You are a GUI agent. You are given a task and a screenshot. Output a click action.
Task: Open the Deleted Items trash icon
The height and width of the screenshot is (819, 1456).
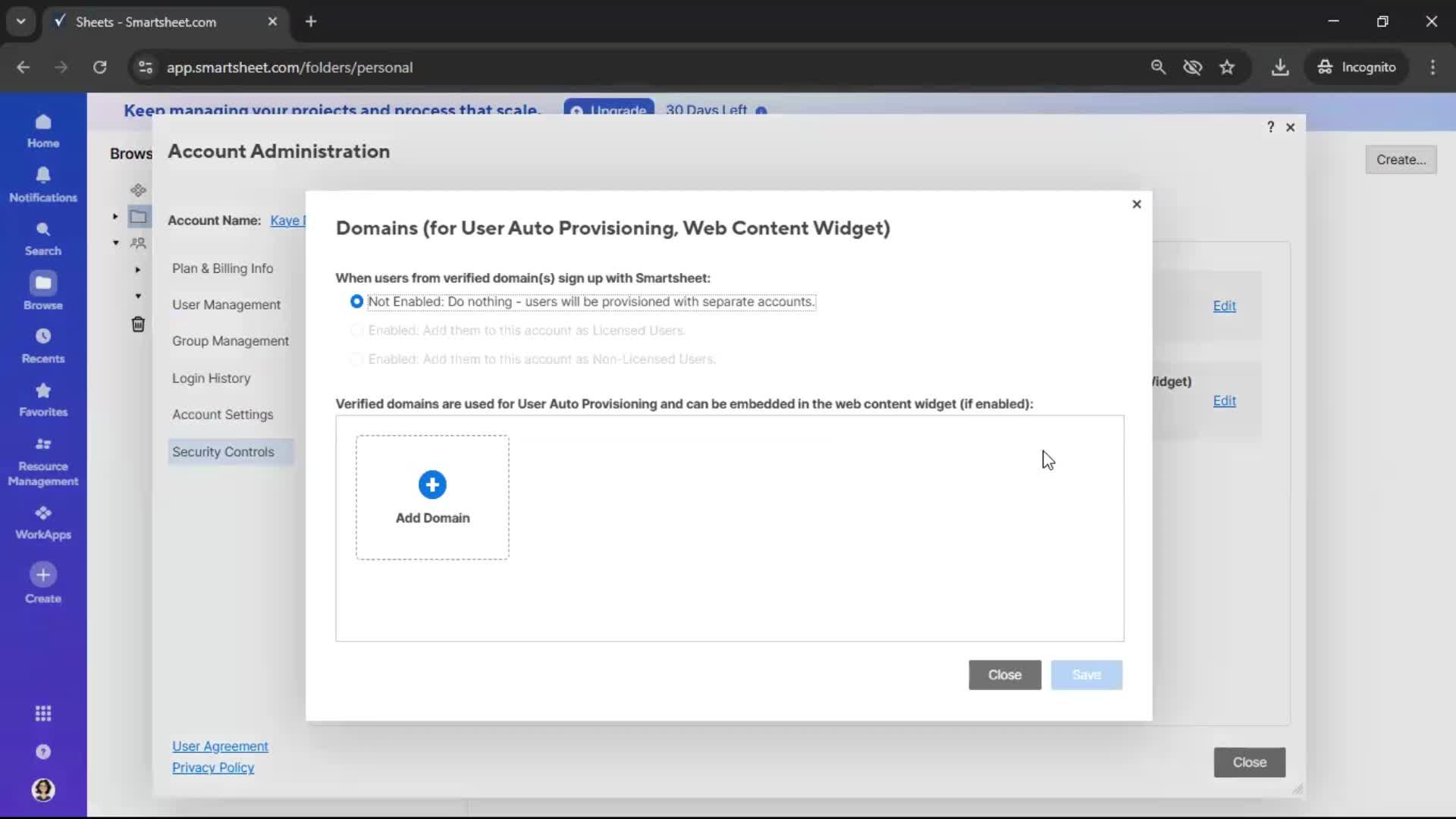pyautogui.click(x=139, y=324)
